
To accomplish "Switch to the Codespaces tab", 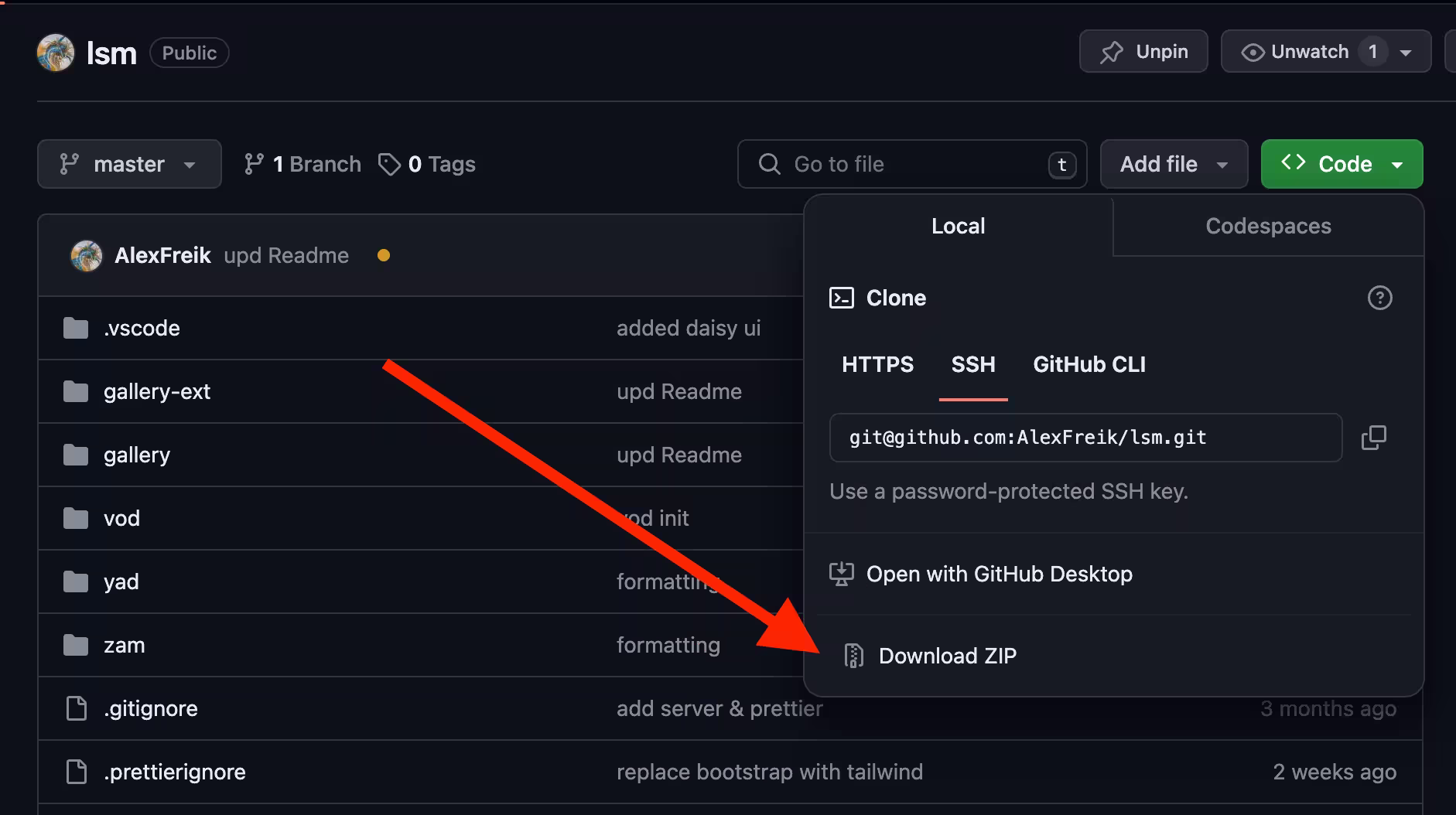I will pyautogui.click(x=1269, y=226).
